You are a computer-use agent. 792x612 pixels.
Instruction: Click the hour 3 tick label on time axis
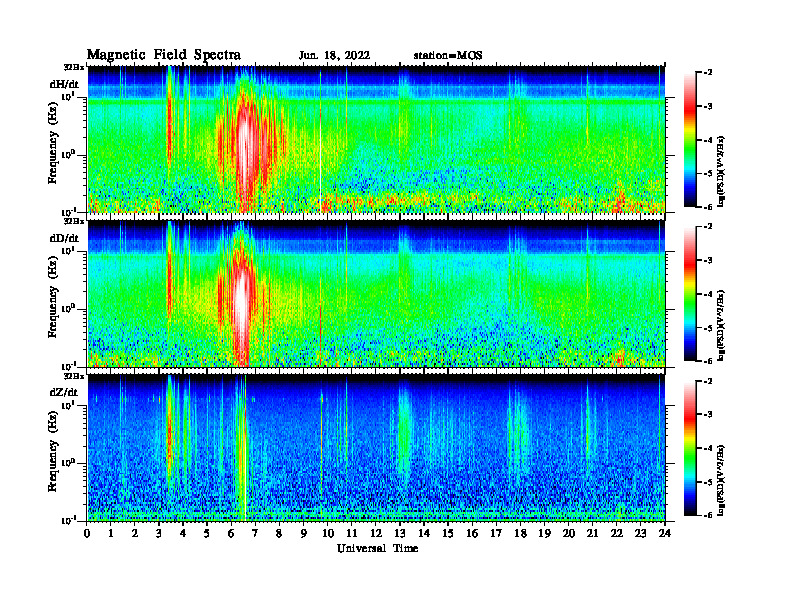click(x=159, y=534)
